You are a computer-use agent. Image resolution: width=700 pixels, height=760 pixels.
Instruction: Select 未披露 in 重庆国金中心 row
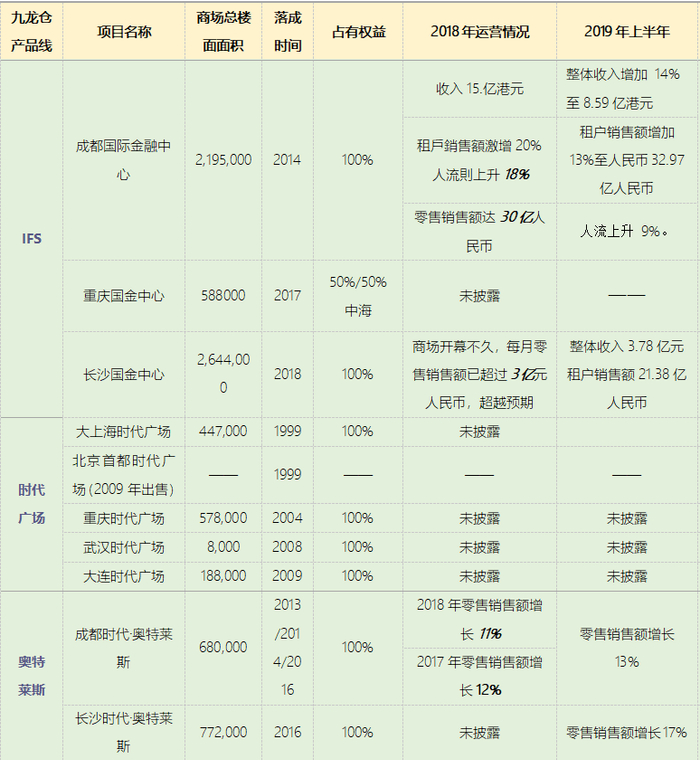tap(479, 296)
